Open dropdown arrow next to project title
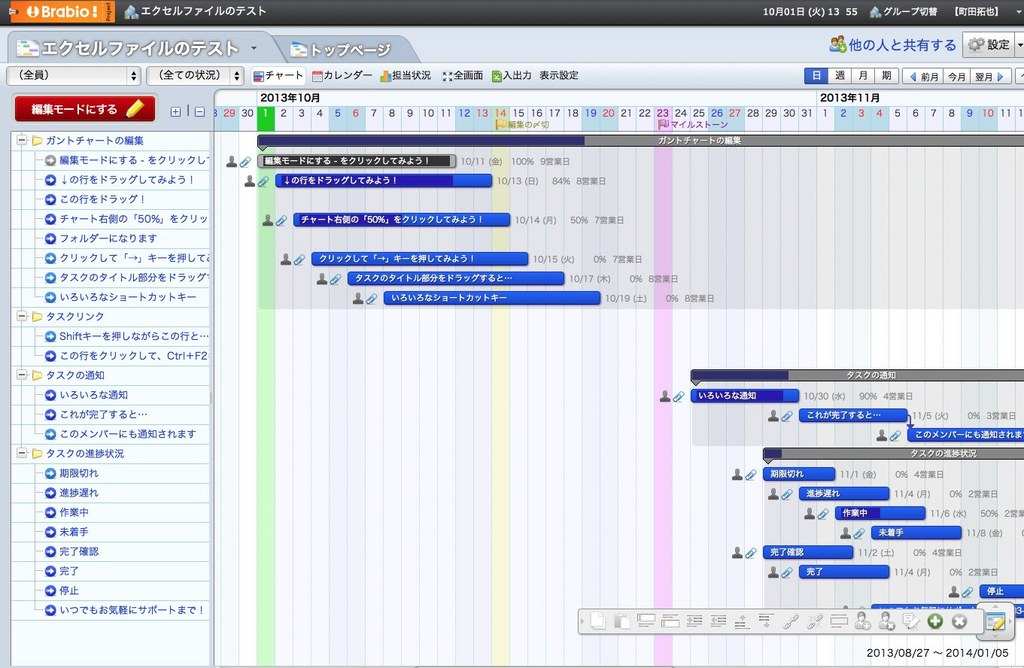The height and width of the screenshot is (668, 1024). tap(253, 48)
